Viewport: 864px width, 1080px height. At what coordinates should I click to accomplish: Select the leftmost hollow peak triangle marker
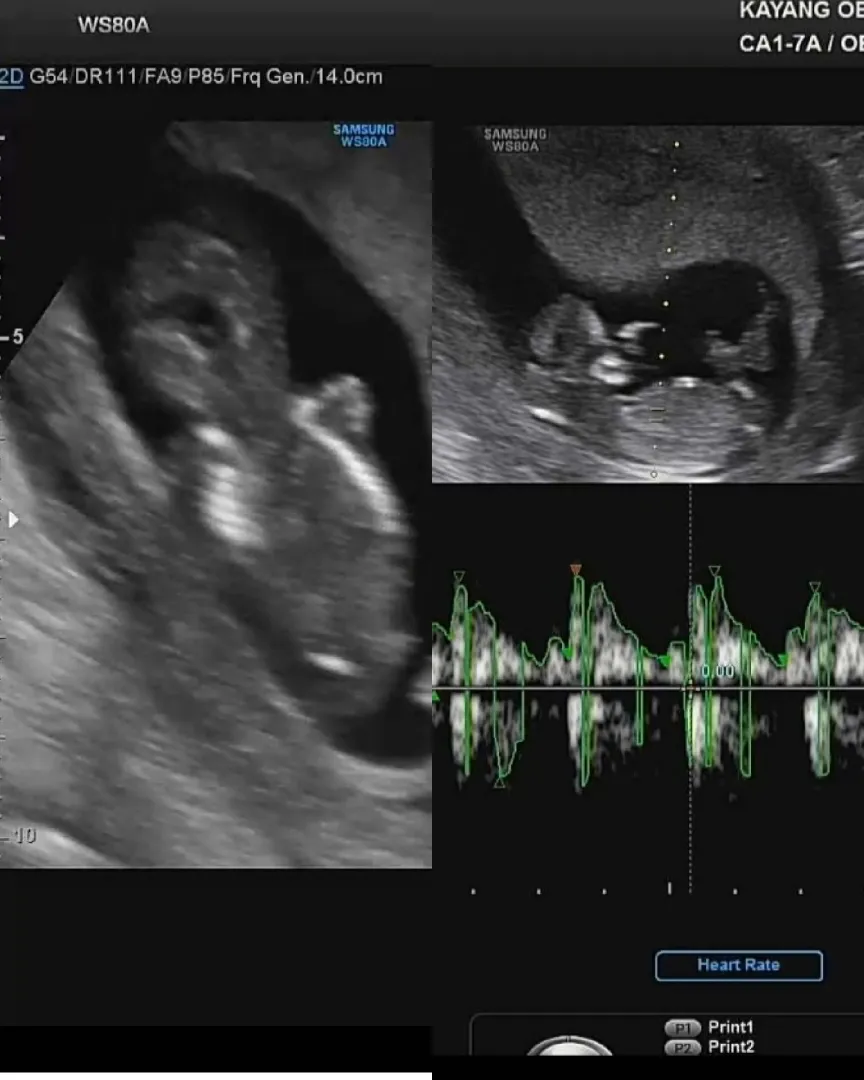point(459,577)
